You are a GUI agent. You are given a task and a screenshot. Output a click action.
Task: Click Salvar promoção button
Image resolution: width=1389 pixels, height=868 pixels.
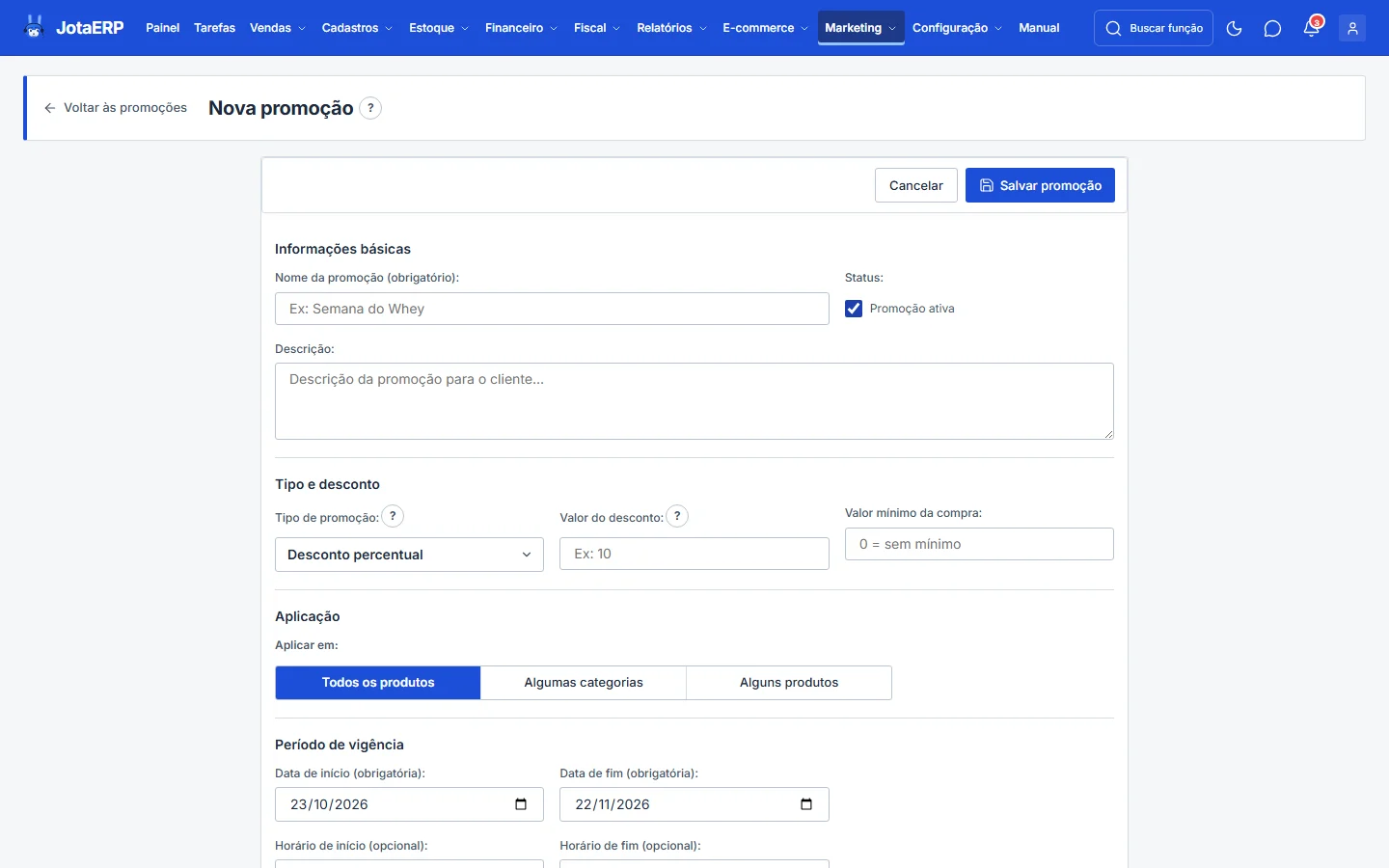pos(1040,185)
